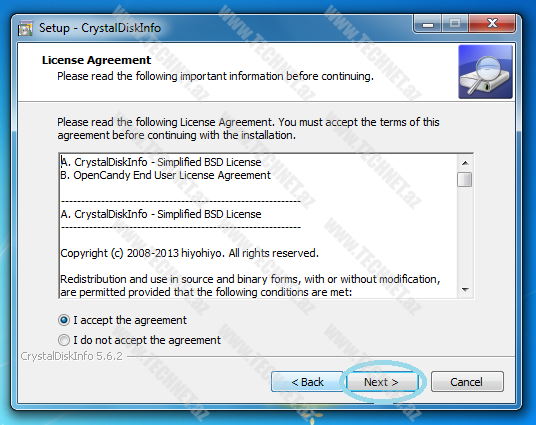Click the copyright line in the license text
Screen dimensions: 536x425
point(189,253)
